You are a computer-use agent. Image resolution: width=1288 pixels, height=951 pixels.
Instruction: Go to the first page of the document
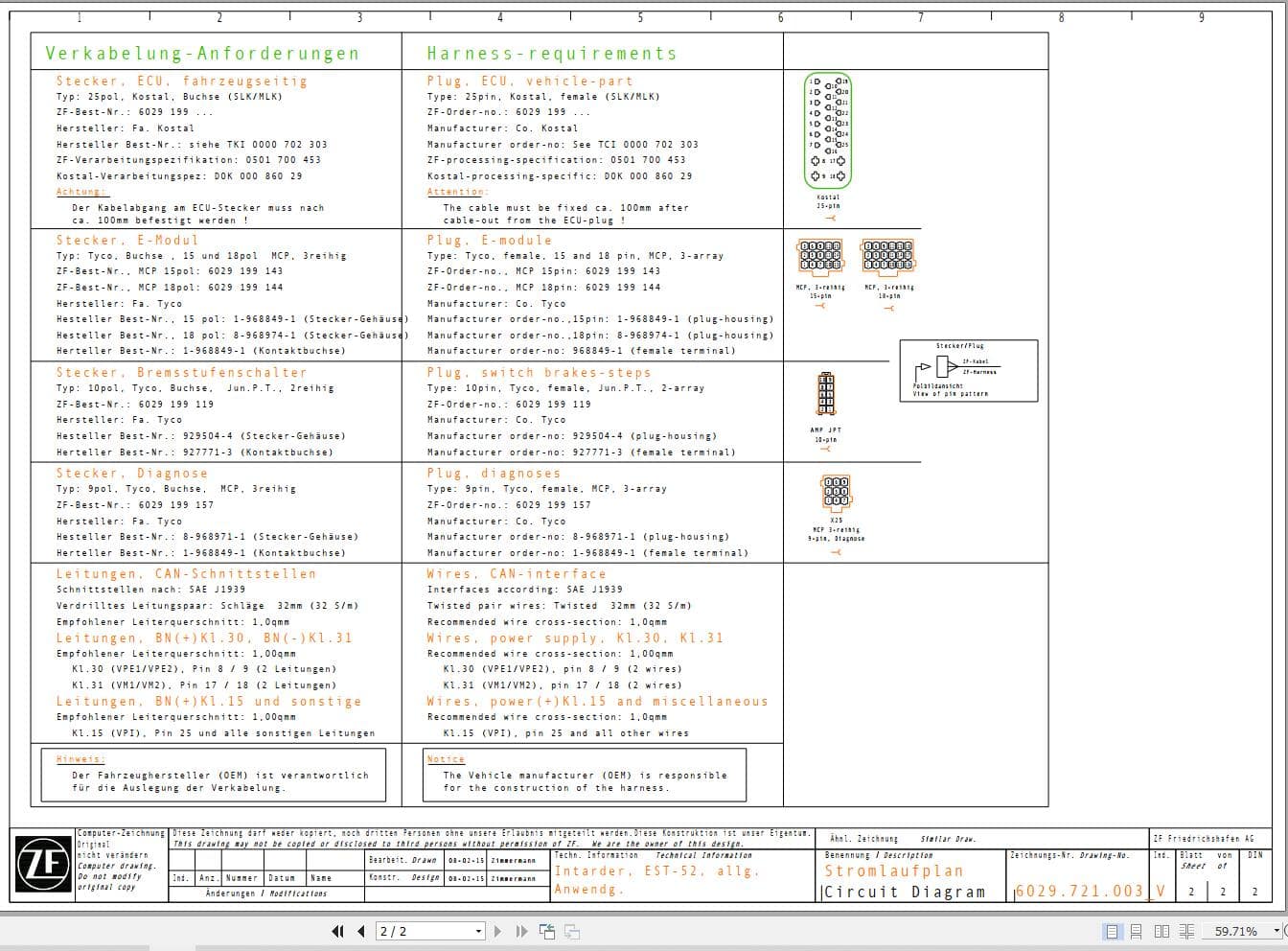337,931
